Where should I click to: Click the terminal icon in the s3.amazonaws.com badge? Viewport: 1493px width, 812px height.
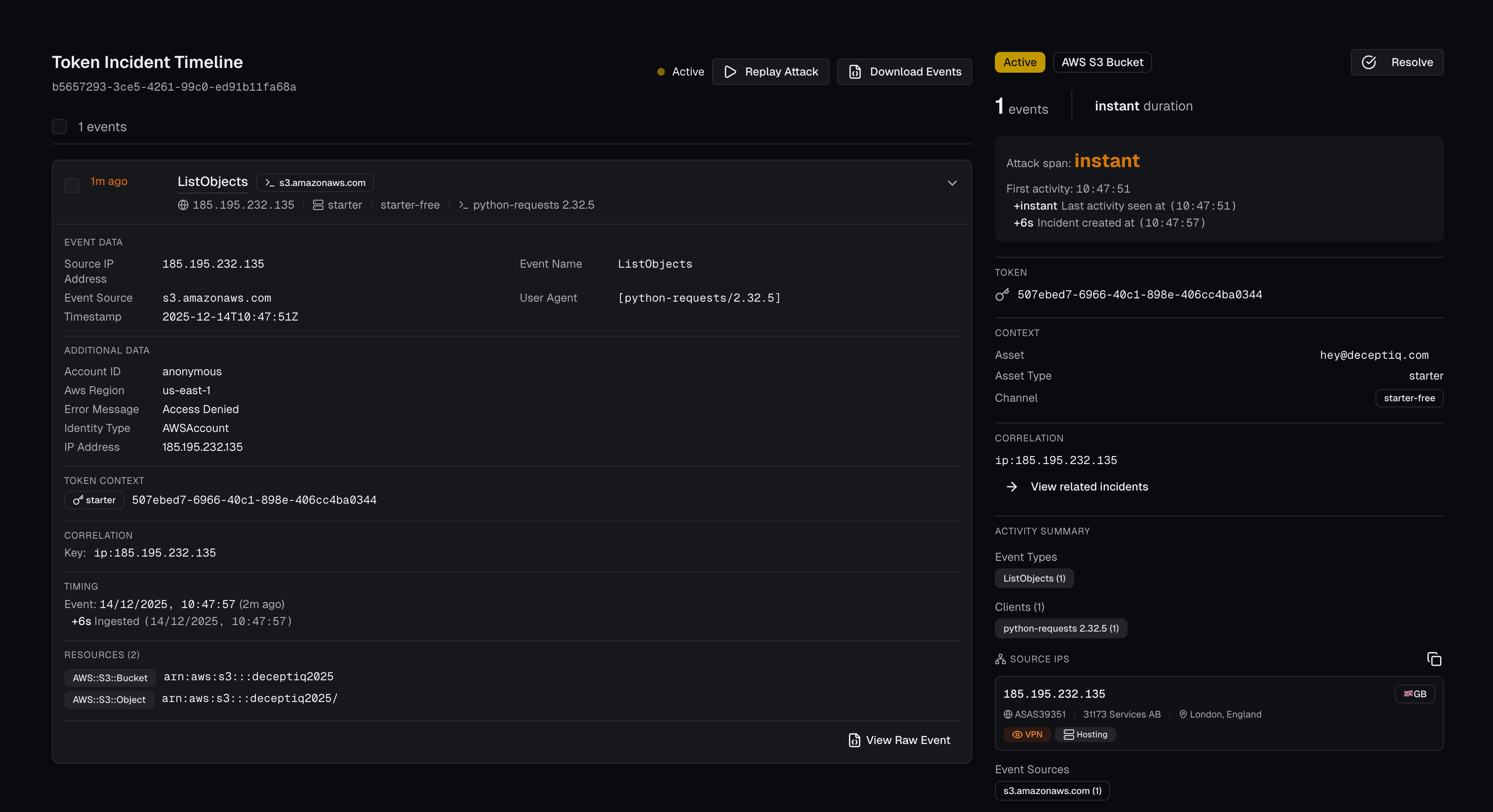tap(269, 182)
